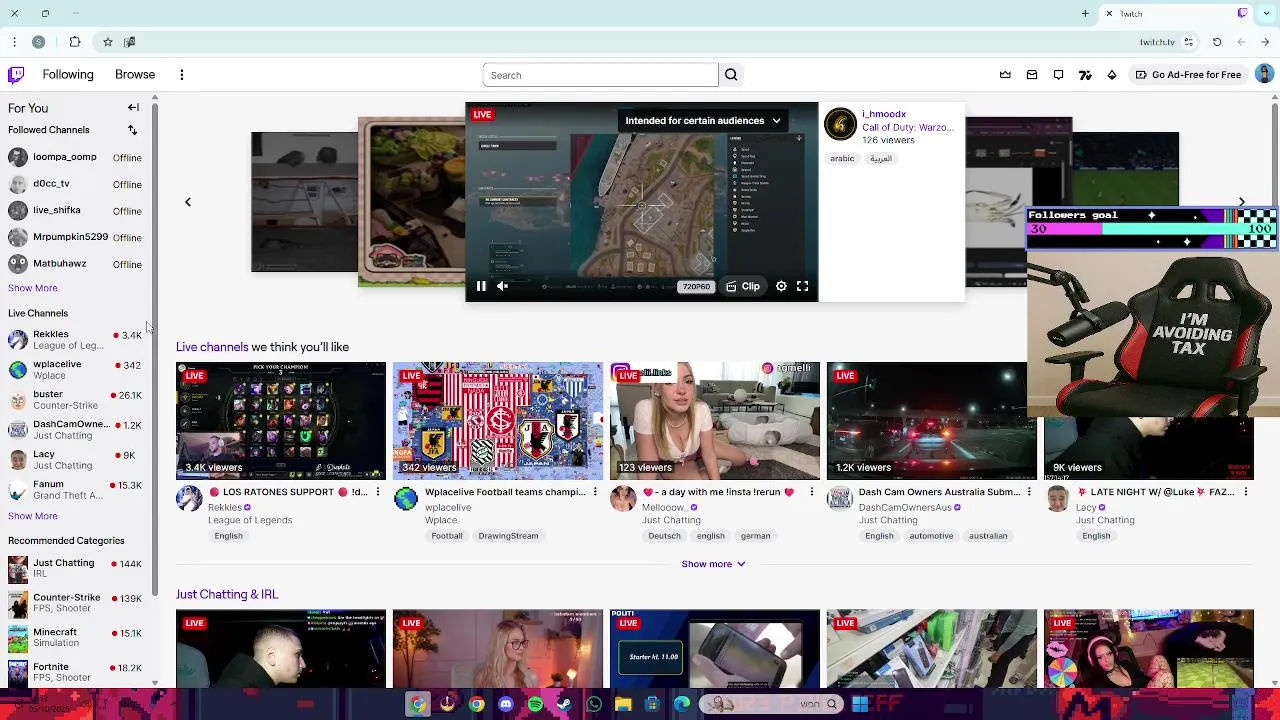Image resolution: width=1280 pixels, height=720 pixels.
Task: Sort the Followed Channels list
Action: pyautogui.click(x=132, y=130)
